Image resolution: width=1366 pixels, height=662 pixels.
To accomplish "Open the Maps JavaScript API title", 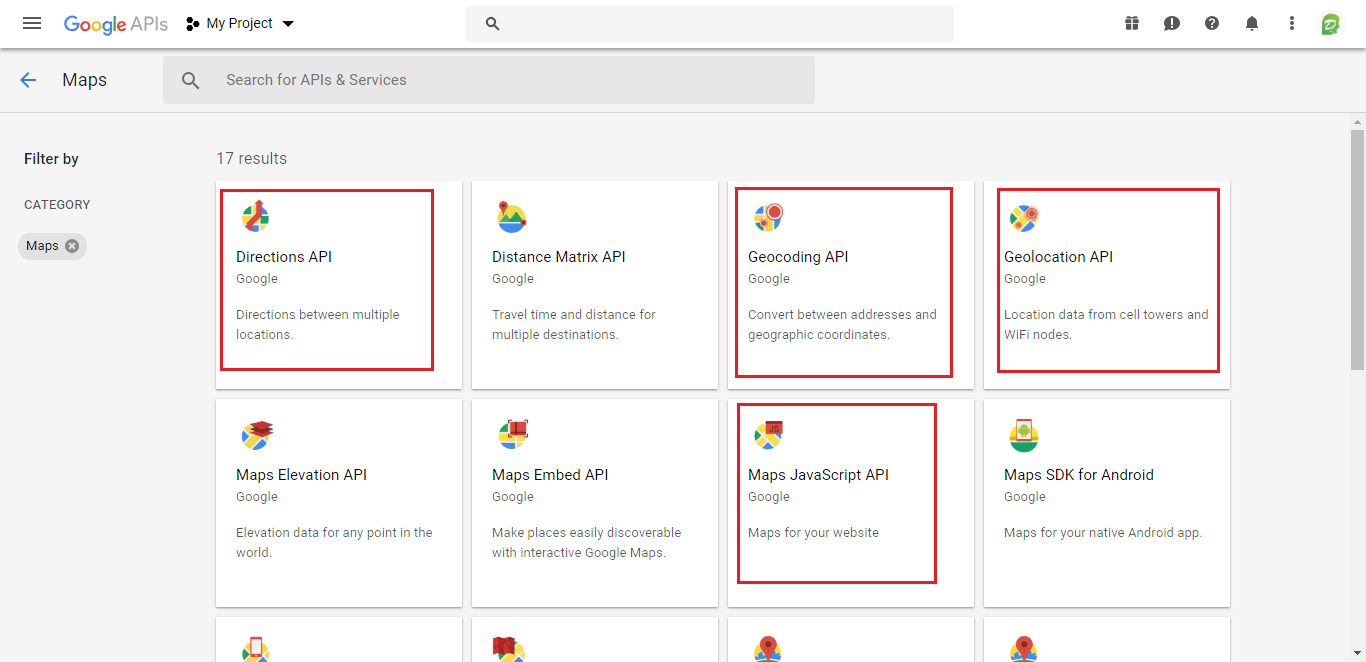I will click(x=818, y=475).
